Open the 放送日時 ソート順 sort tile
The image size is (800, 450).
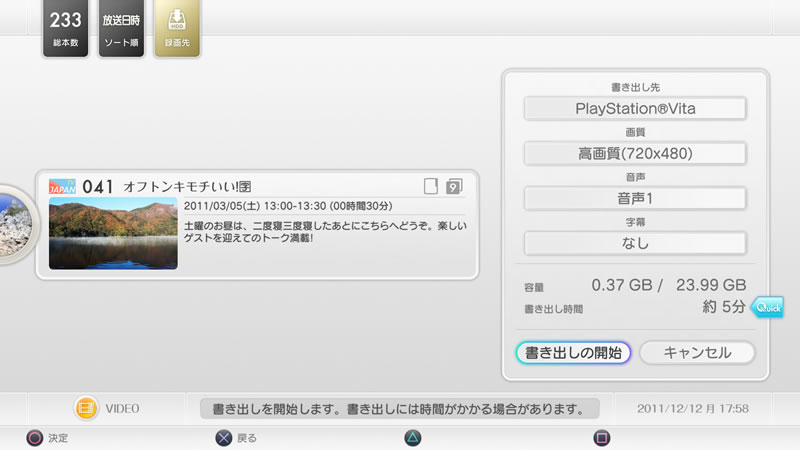tap(121, 29)
